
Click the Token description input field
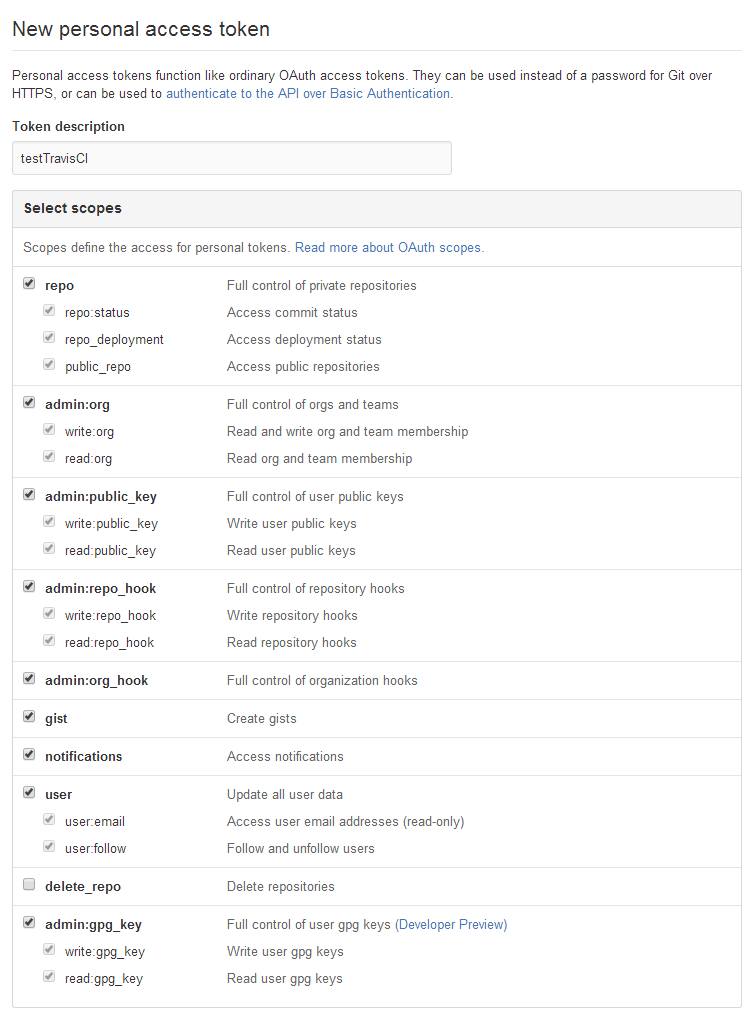point(231,158)
